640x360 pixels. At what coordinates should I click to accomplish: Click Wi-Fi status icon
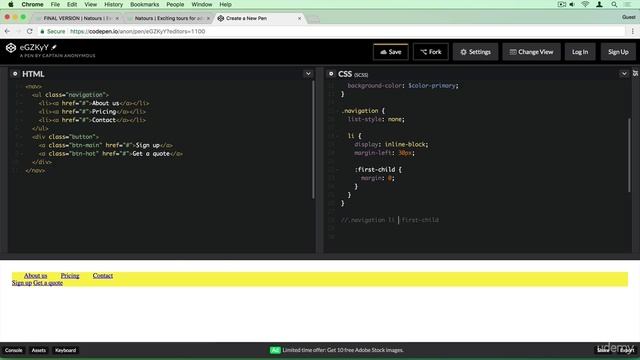pyautogui.click(x=585, y=4)
